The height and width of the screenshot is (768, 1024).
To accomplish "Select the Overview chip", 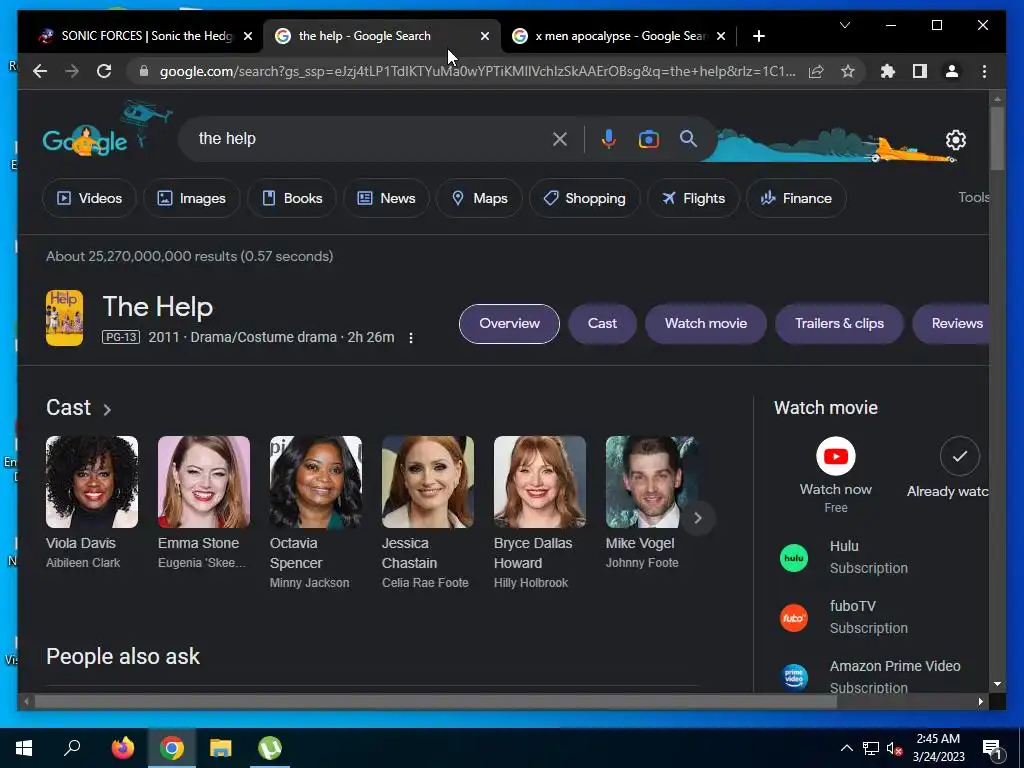I will tap(509, 323).
